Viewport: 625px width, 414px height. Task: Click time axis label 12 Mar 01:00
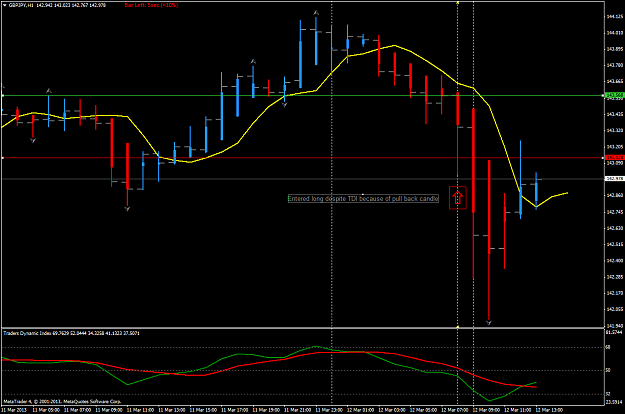360,410
